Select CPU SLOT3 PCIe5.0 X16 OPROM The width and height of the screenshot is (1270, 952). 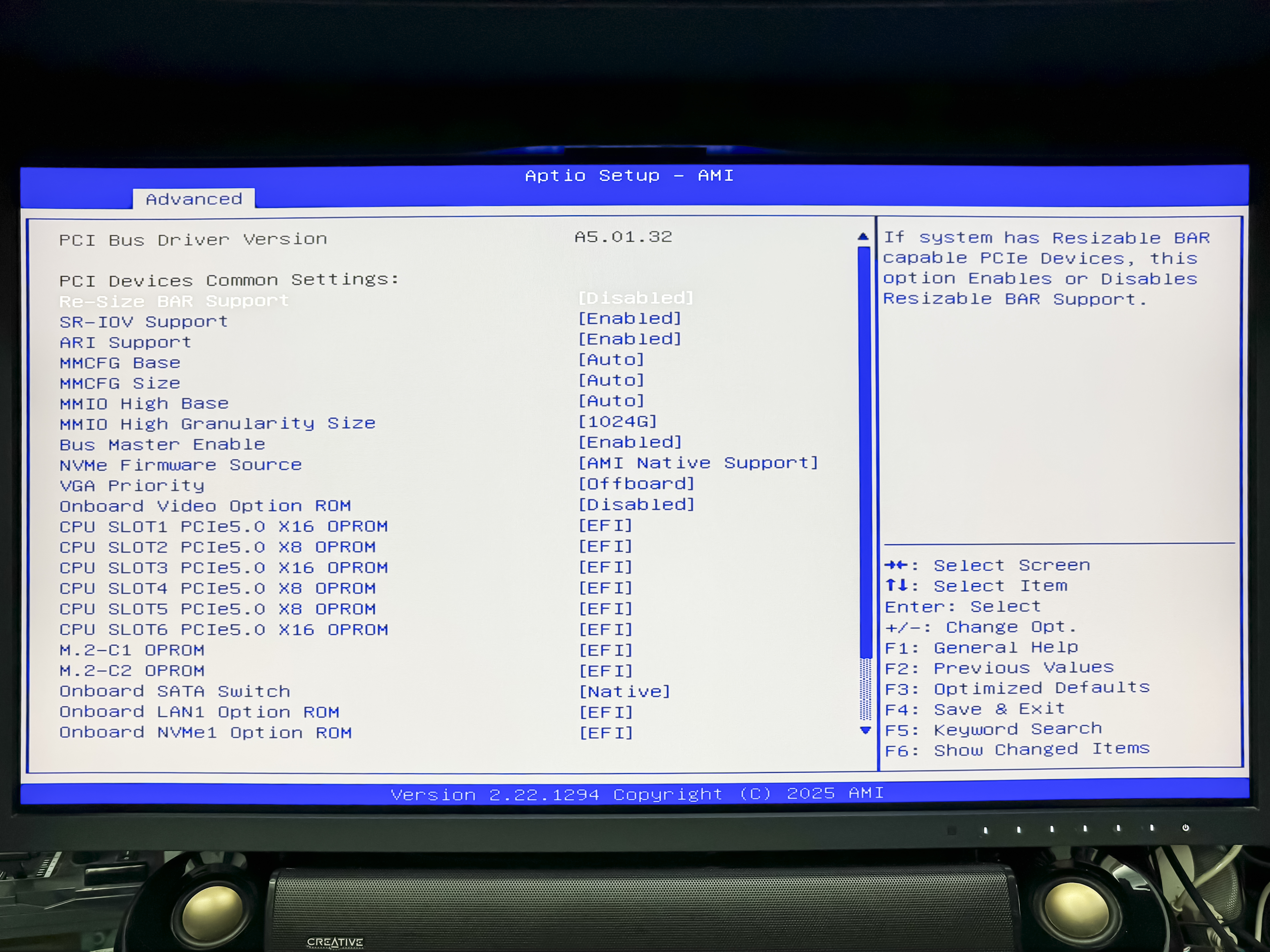click(x=224, y=568)
